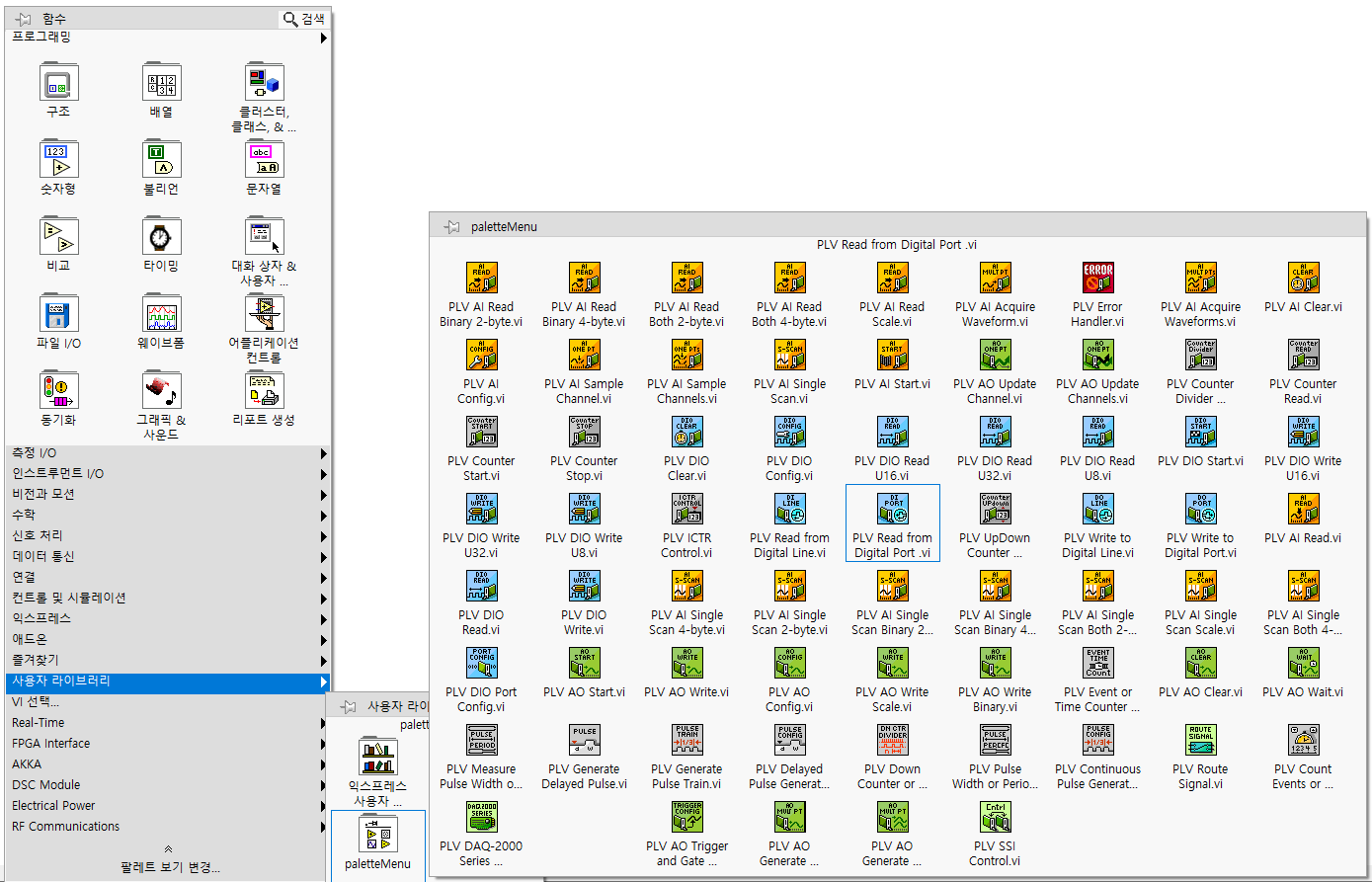This screenshot has width=1372, height=882.
Task: Select PLV AO Start.vi icon
Action: (x=584, y=663)
